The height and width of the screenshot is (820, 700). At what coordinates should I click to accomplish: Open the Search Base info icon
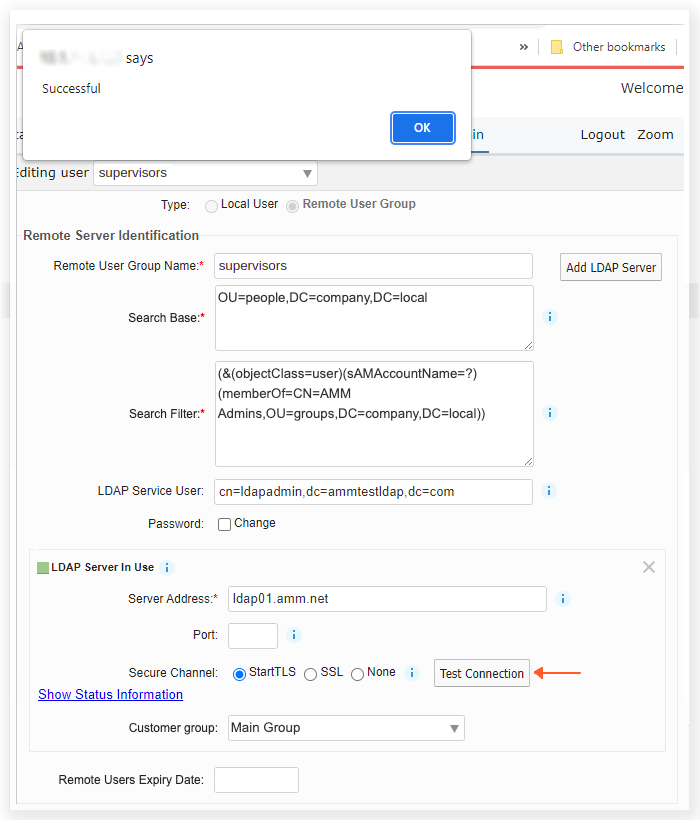[549, 317]
